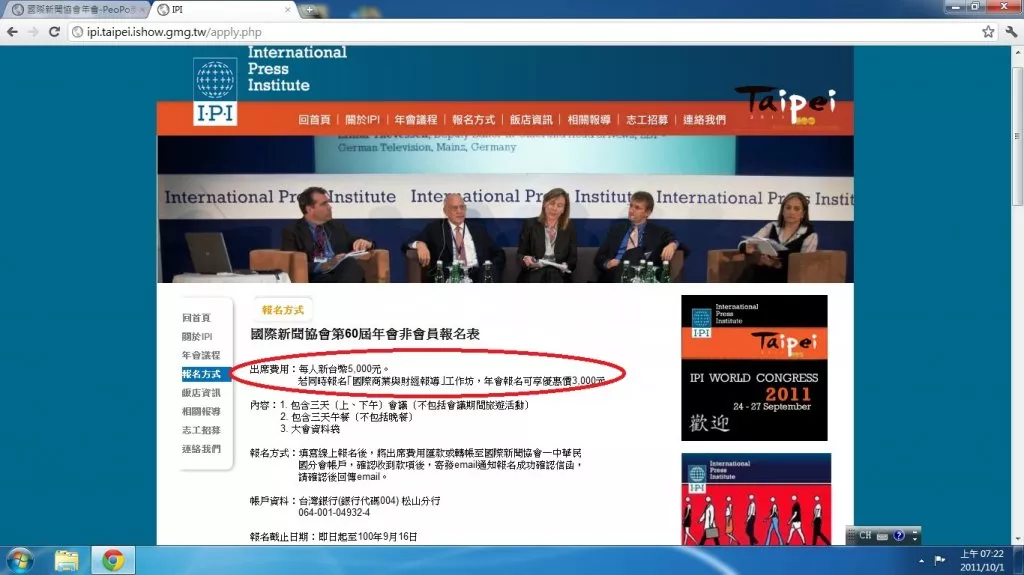Close the IPI browser tab
The image size is (1024, 575).
287,10
